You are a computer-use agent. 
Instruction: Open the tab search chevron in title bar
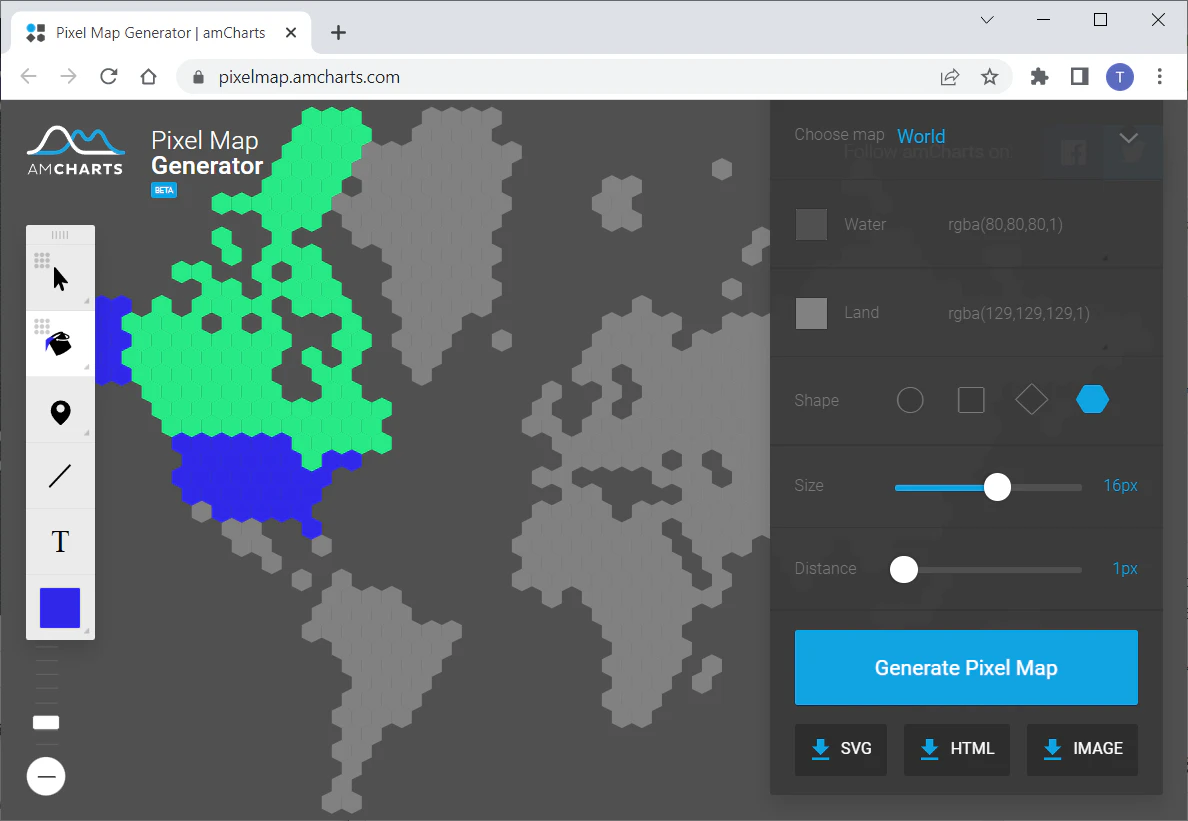click(x=986, y=20)
